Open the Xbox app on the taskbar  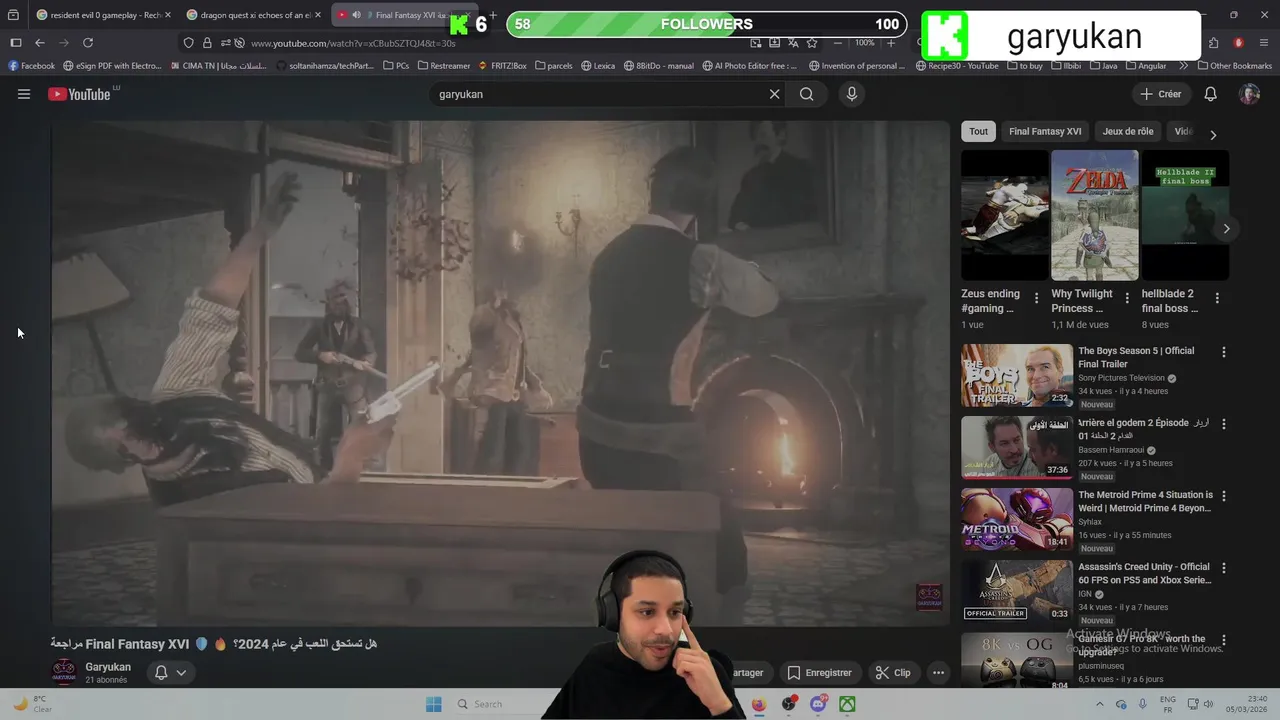[847, 704]
